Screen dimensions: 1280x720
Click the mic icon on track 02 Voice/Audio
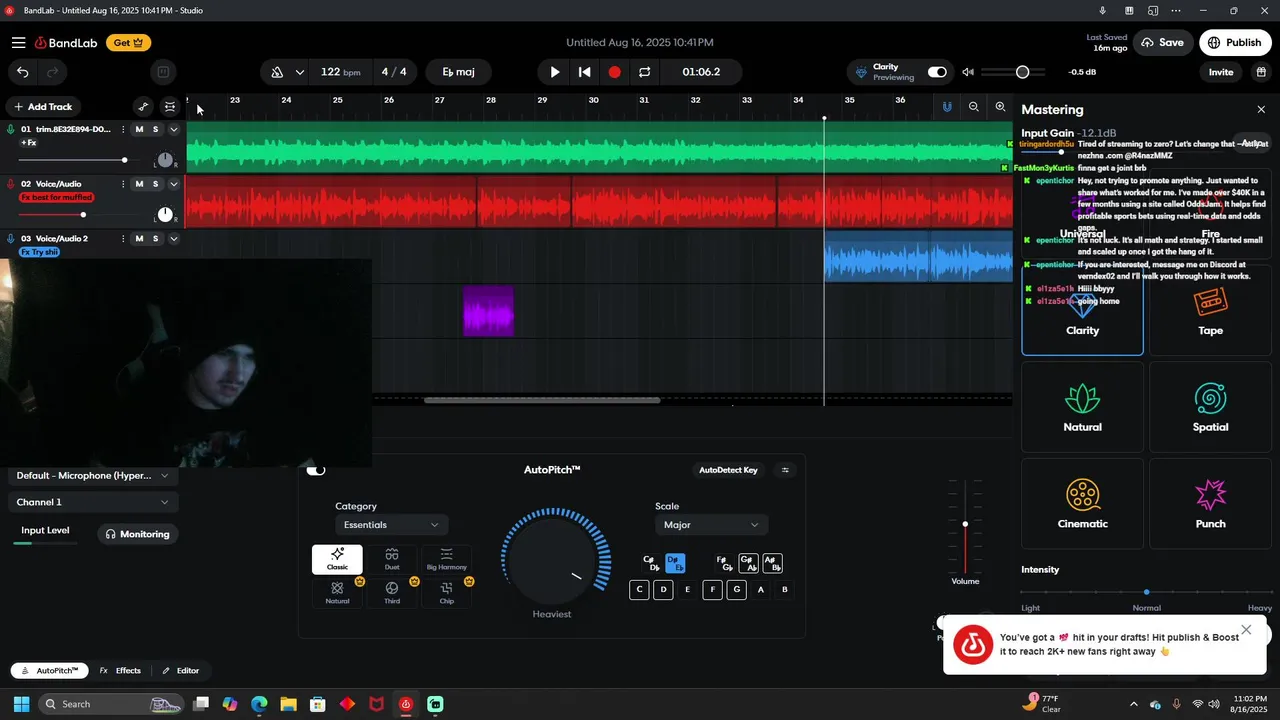(10, 184)
